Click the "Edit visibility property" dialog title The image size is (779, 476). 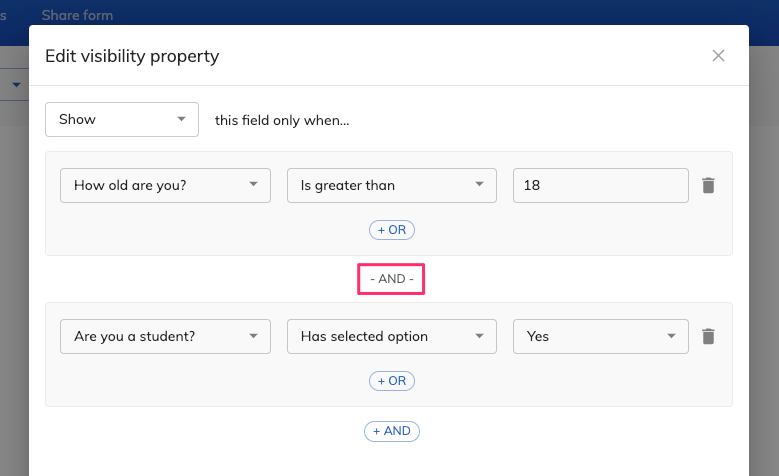pyautogui.click(x=132, y=56)
